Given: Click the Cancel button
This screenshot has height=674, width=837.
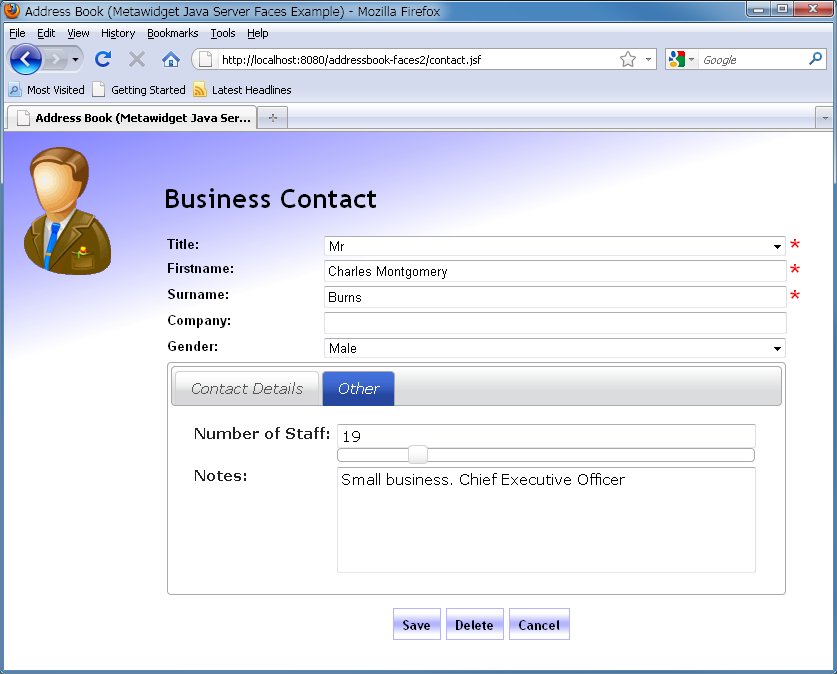Looking at the screenshot, I should pyautogui.click(x=538, y=623).
